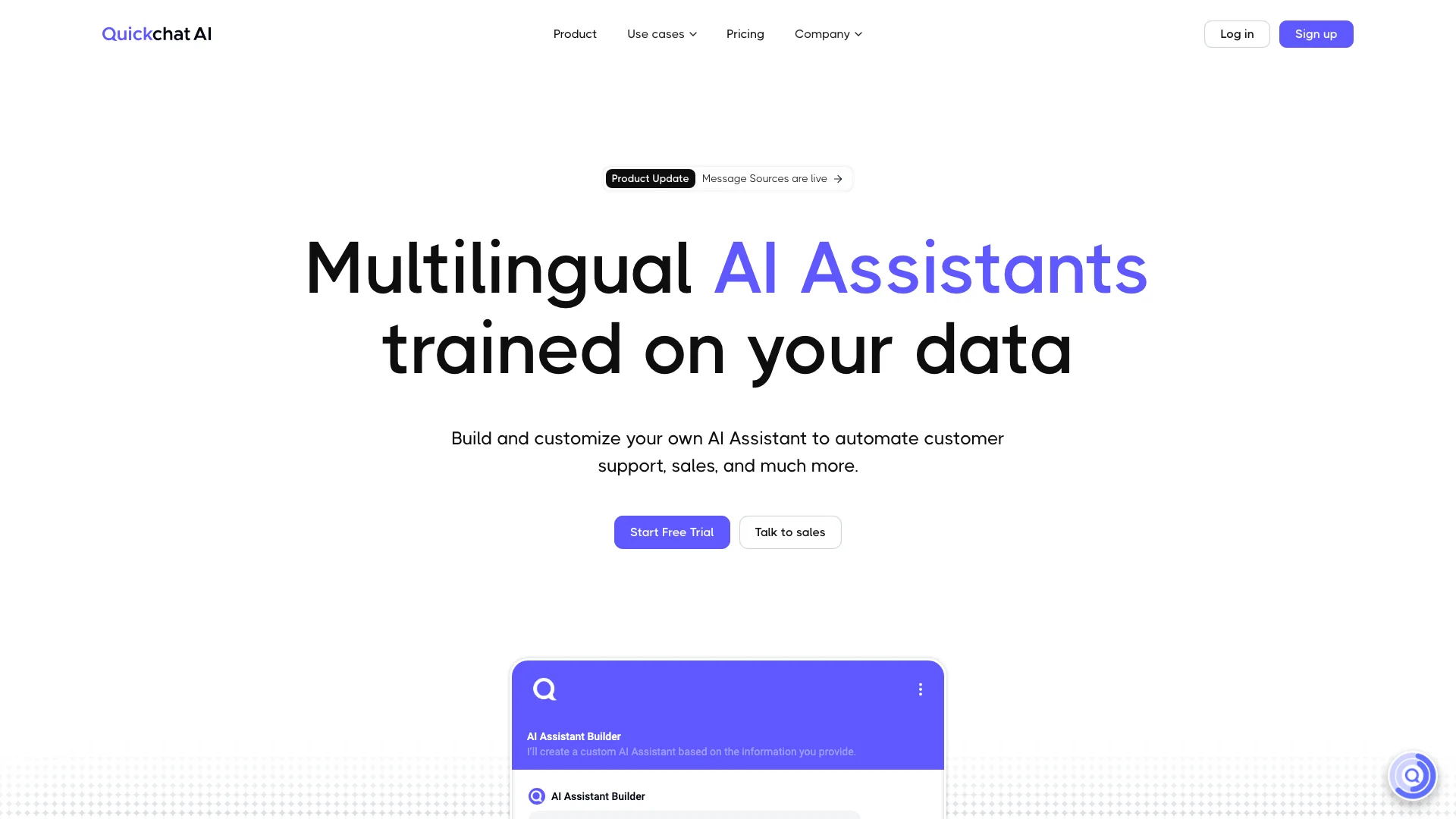Click the Talk to sales button
Screen dimensions: 1456x819
(x=790, y=532)
